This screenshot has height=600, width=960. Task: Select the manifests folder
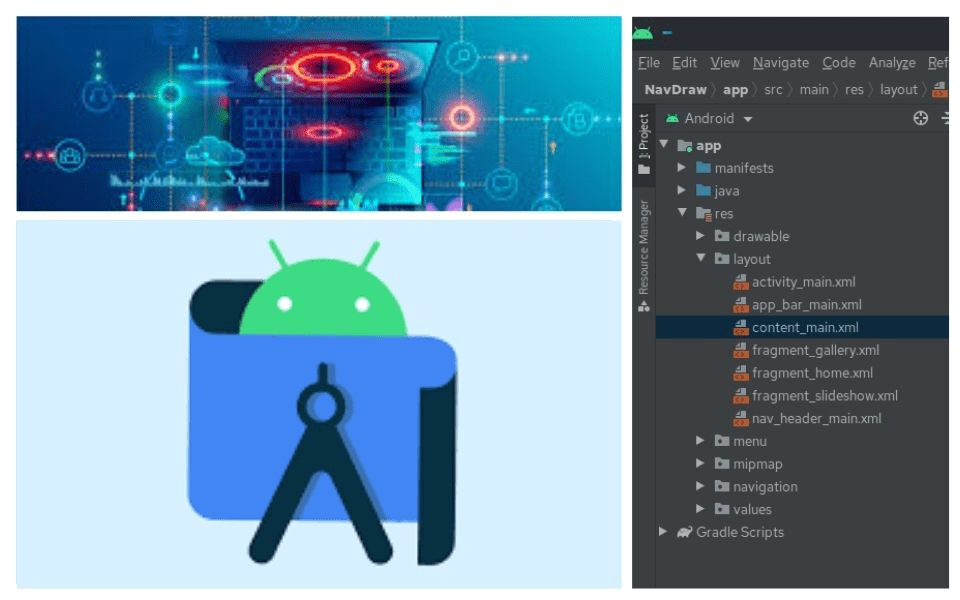(x=744, y=167)
